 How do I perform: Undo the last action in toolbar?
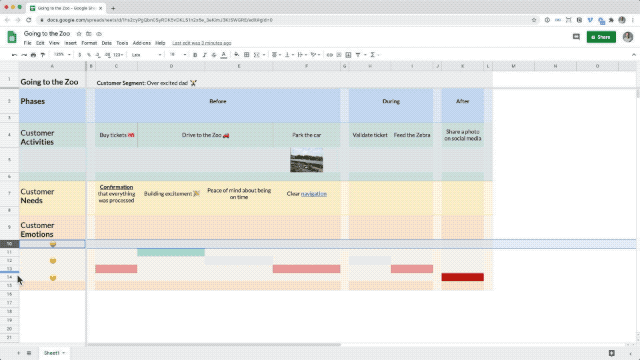(14, 55)
